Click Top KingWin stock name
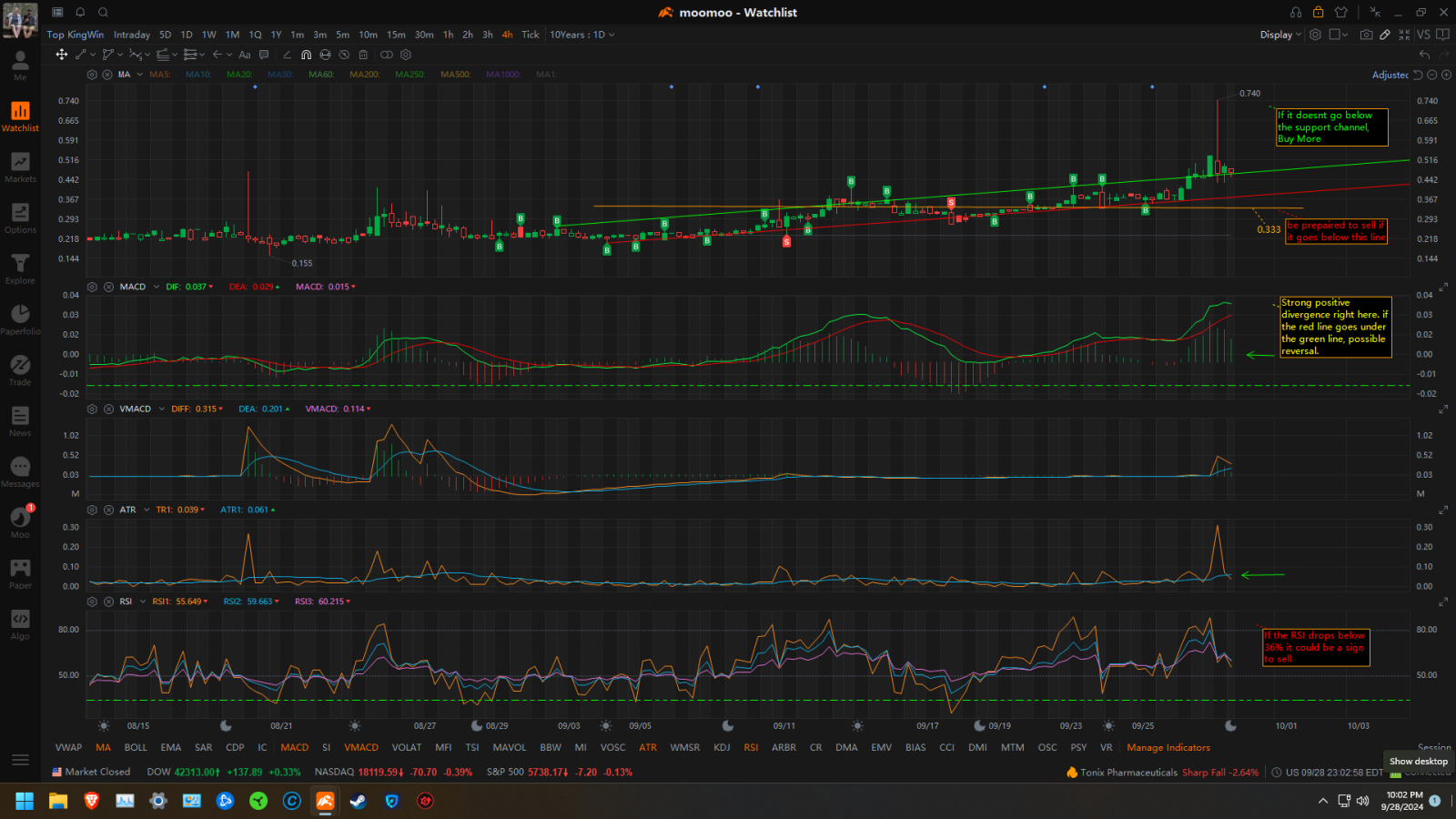 76,35
